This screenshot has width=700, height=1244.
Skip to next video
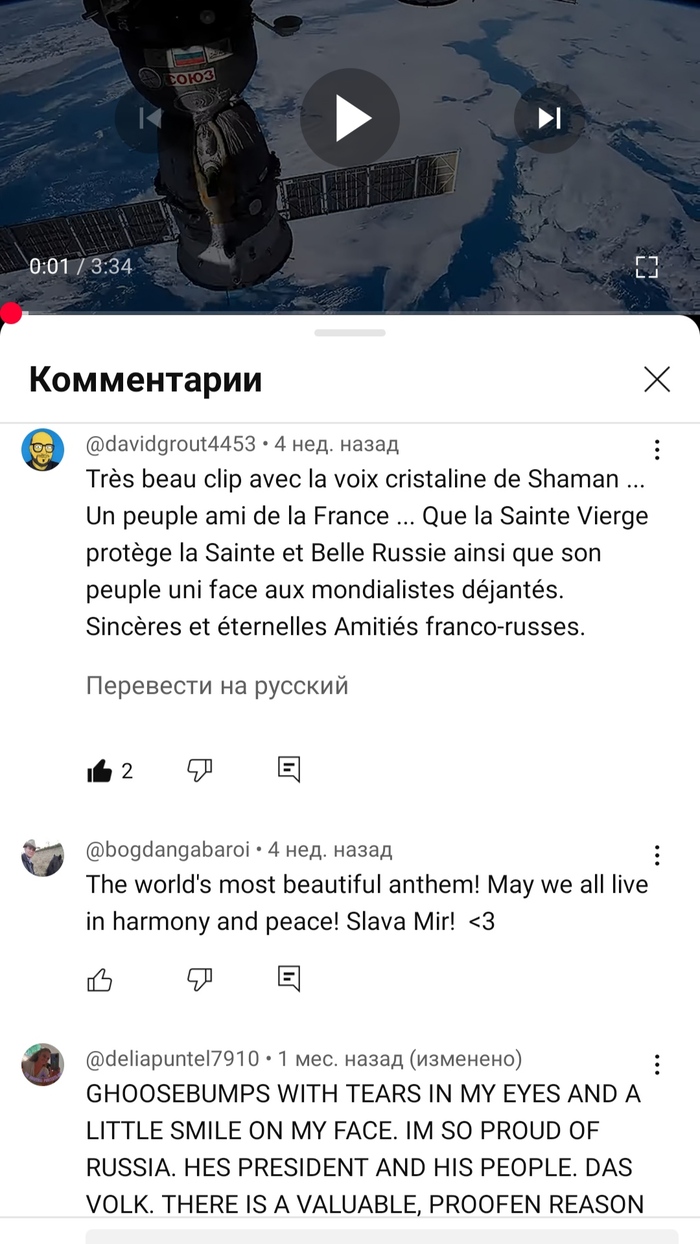[549, 118]
